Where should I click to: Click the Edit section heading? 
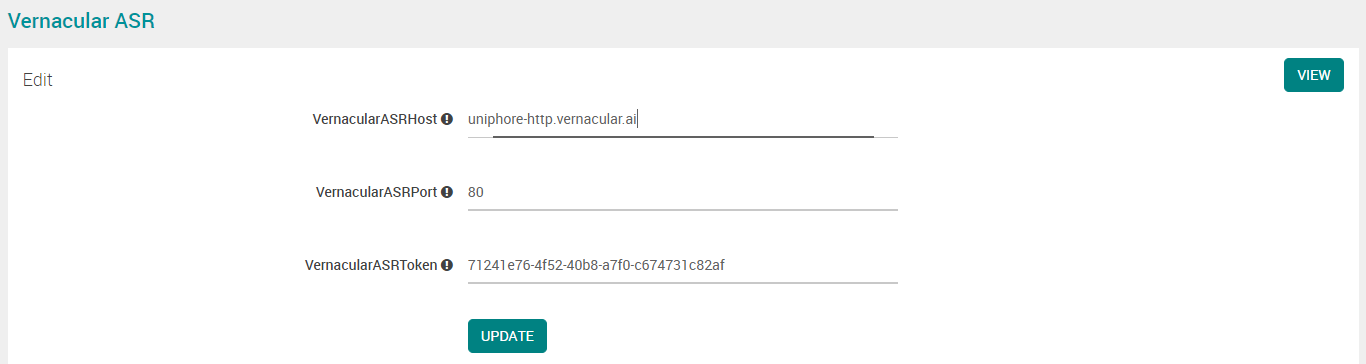(x=38, y=80)
